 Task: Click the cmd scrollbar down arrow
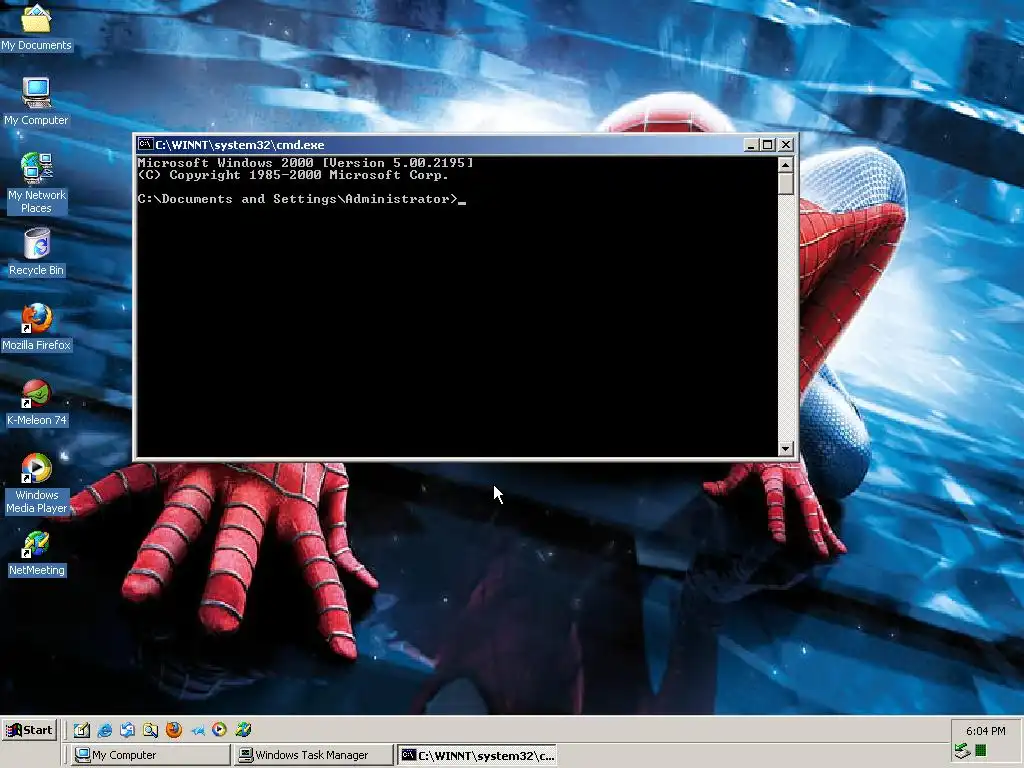pos(786,449)
